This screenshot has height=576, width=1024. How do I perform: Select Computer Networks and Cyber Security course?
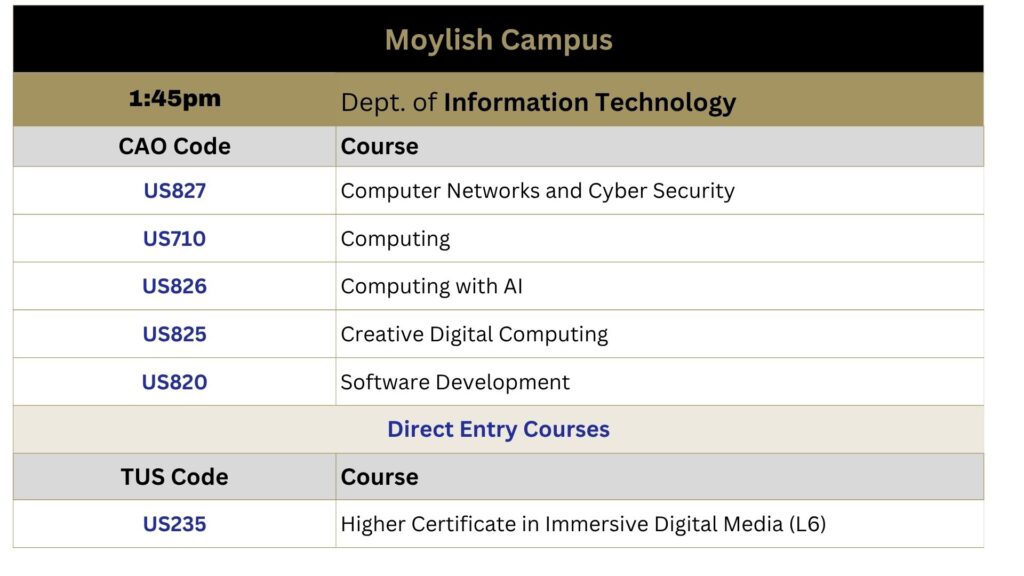tap(537, 191)
